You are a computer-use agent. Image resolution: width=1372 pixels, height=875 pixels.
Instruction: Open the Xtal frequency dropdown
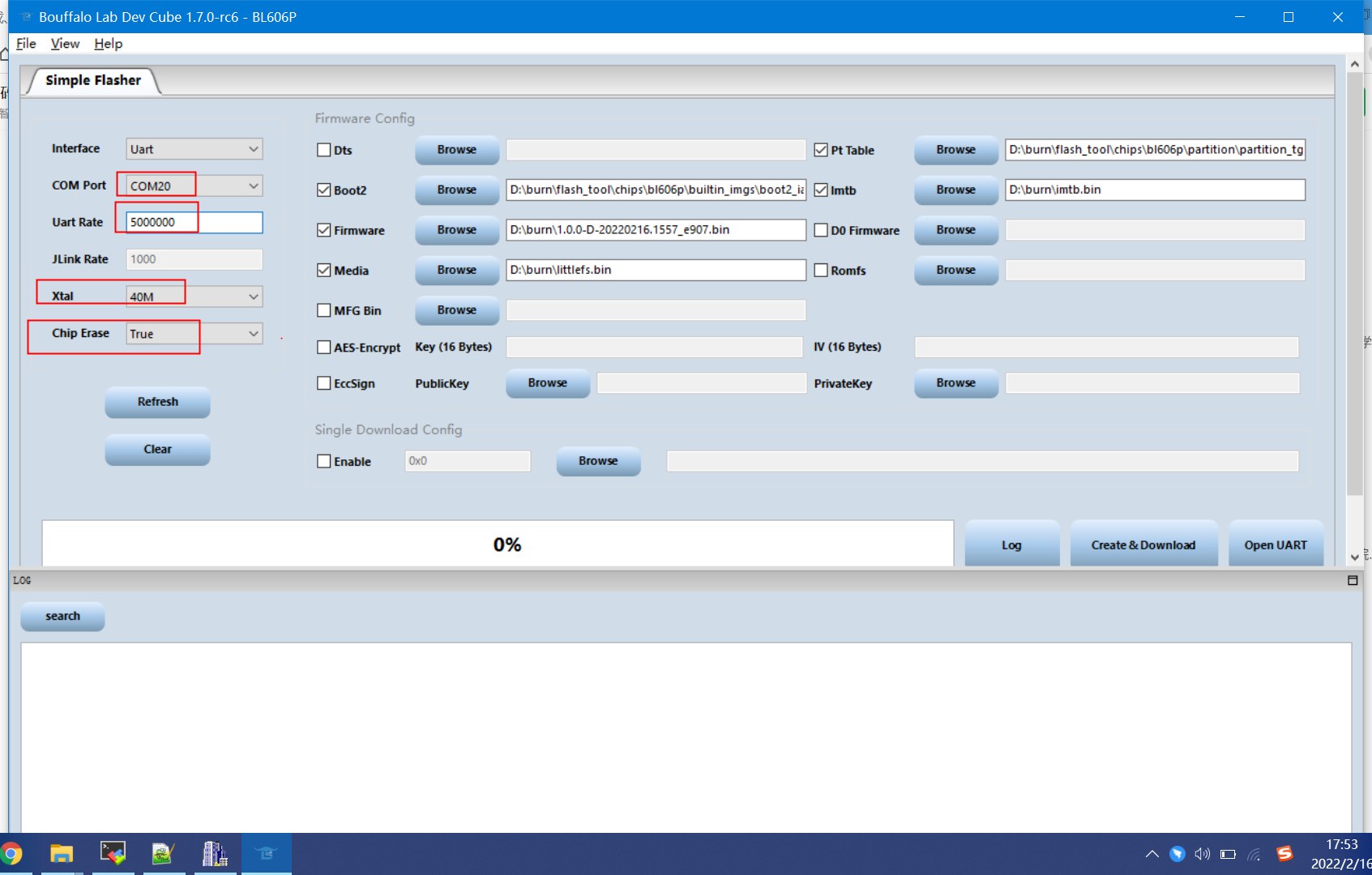pyautogui.click(x=194, y=297)
